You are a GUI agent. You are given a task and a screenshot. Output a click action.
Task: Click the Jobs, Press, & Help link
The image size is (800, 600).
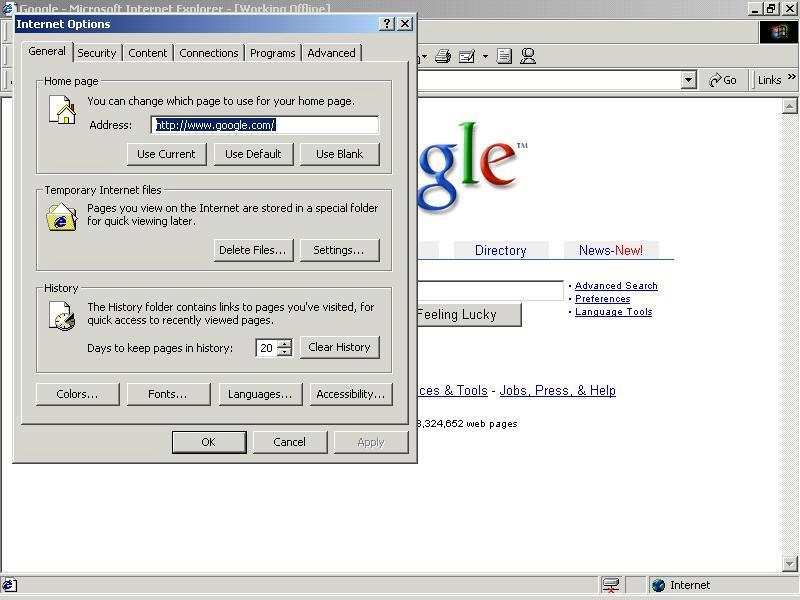558,390
